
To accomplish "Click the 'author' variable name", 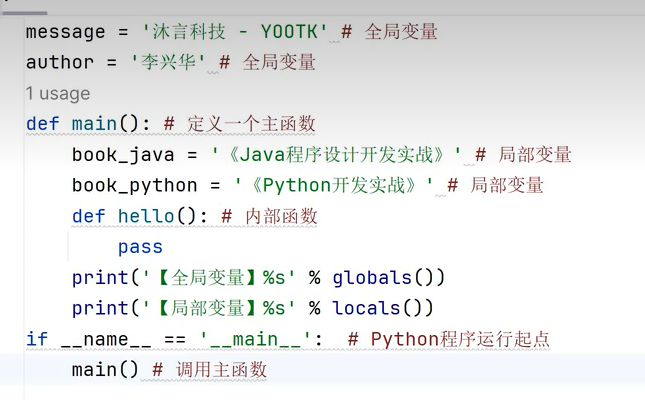I will coord(60,63).
